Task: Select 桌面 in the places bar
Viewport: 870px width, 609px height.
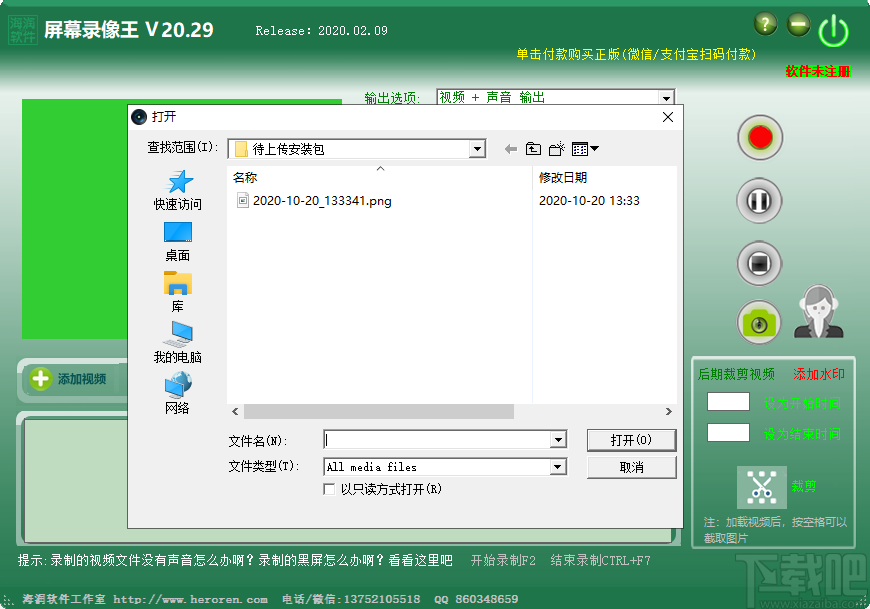Action: [x=178, y=242]
